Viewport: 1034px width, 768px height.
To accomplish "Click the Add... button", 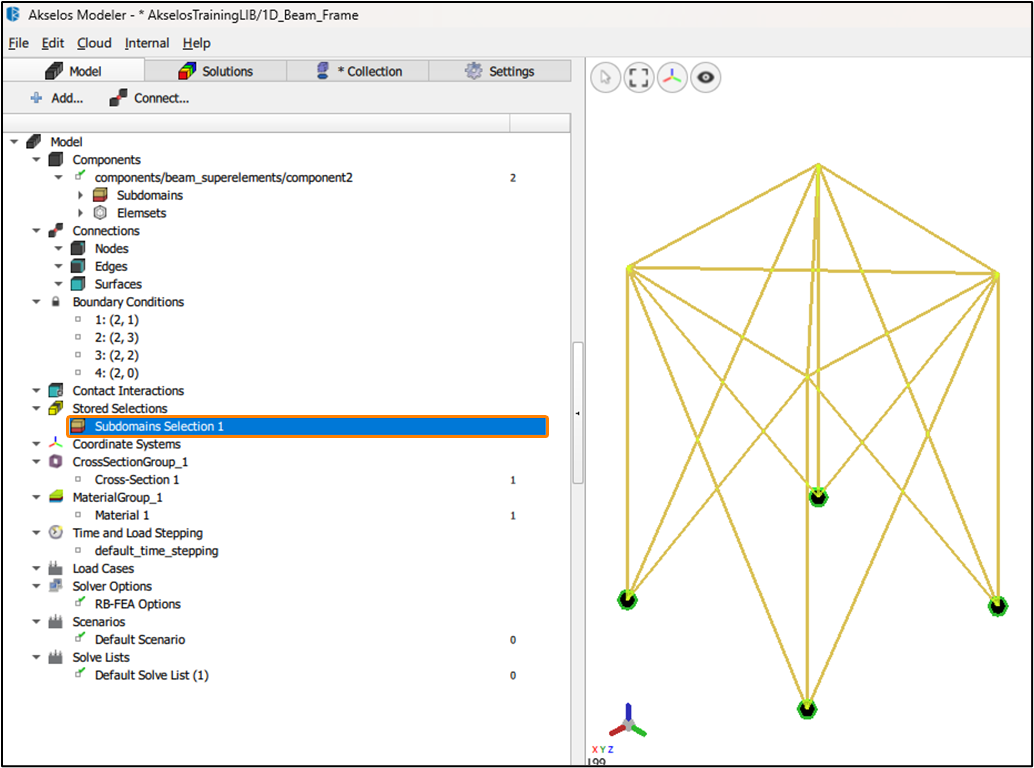I will coord(57,98).
